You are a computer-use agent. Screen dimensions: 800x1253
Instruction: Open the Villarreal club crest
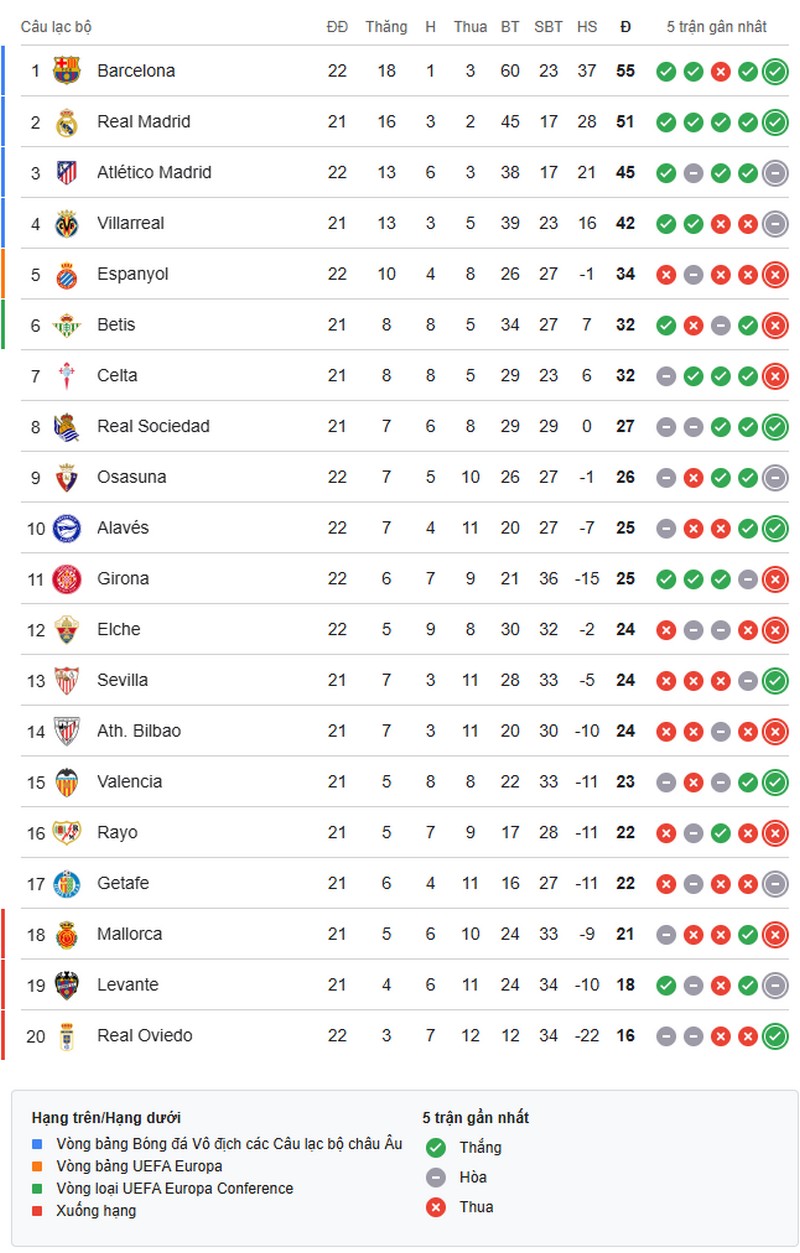66,223
